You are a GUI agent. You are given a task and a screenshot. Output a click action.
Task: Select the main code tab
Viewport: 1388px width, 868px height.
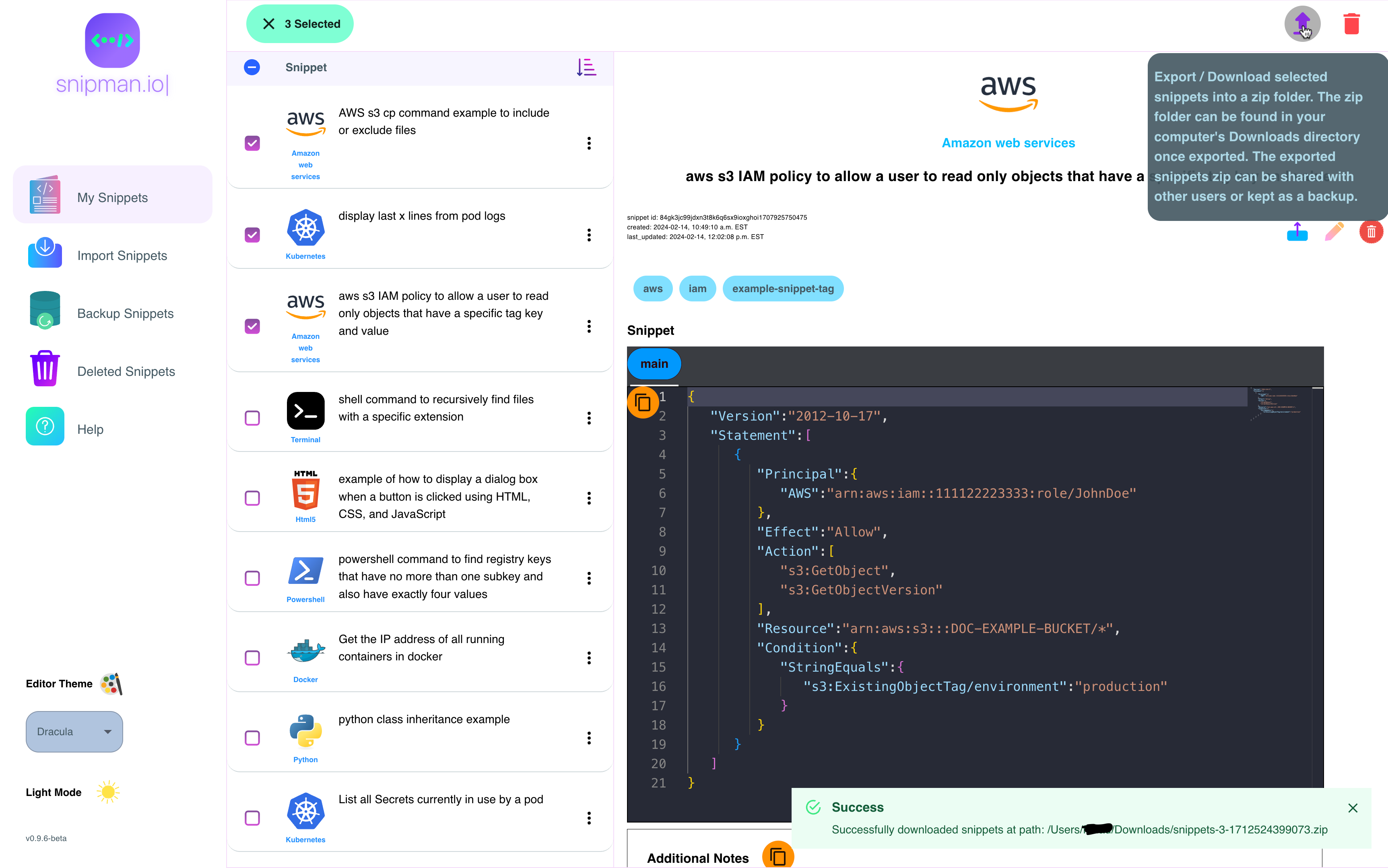click(x=654, y=364)
